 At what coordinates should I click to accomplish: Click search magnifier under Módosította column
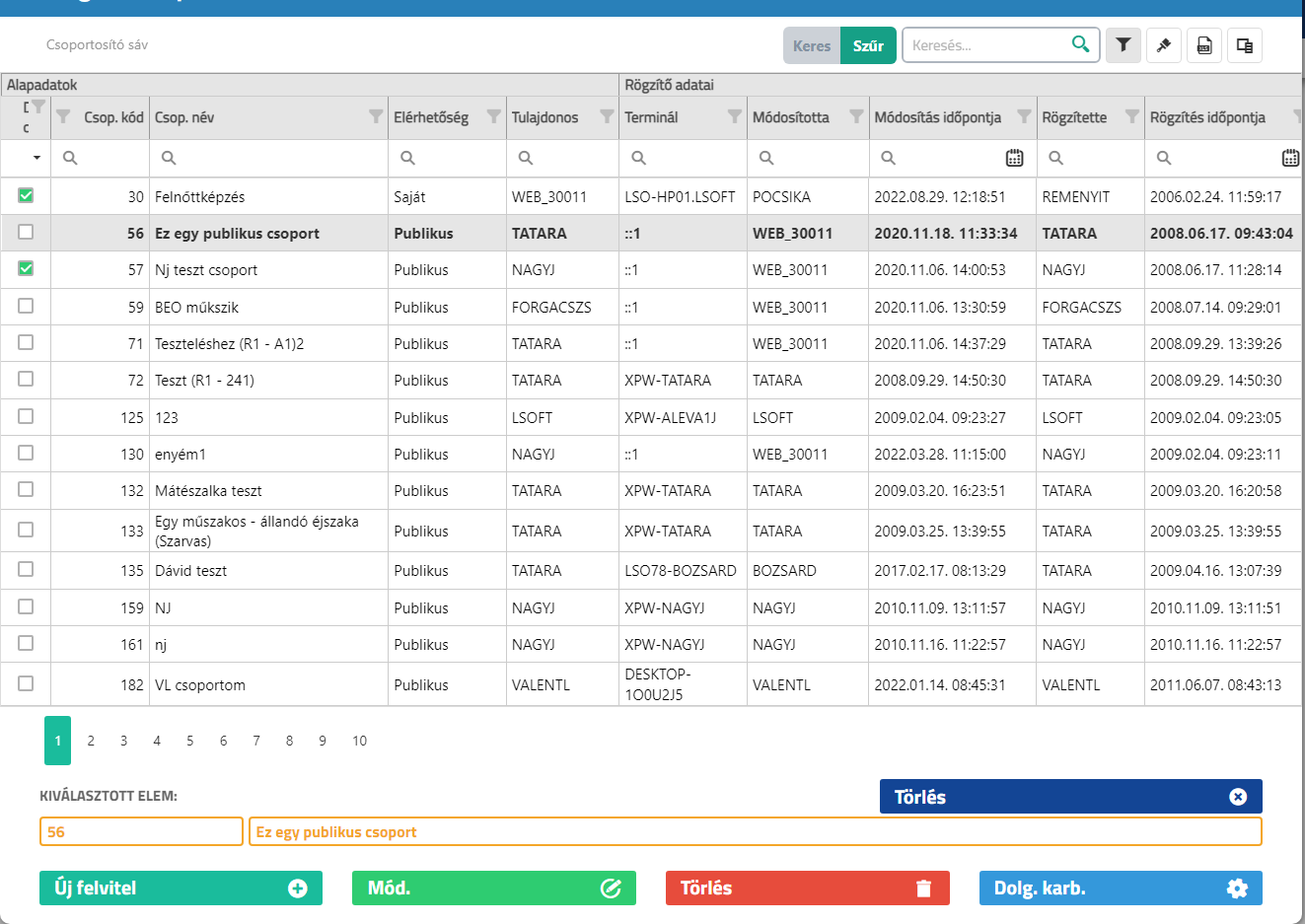pyautogui.click(x=766, y=158)
